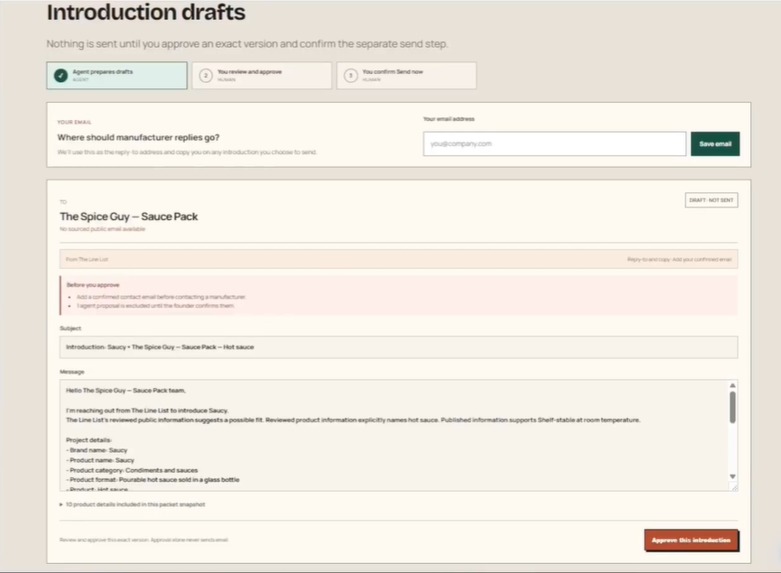This screenshot has width=781, height=573.
Task: Click 'Hello The Spice Guy' greeting line
Action: point(126,391)
